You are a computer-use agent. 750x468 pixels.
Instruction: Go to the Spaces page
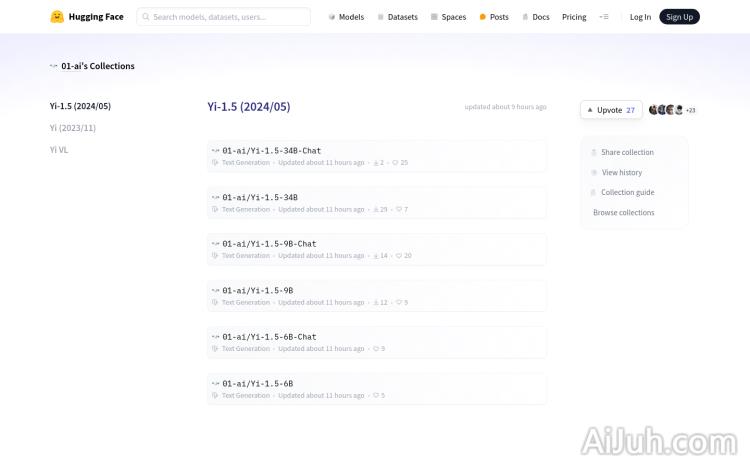click(448, 17)
